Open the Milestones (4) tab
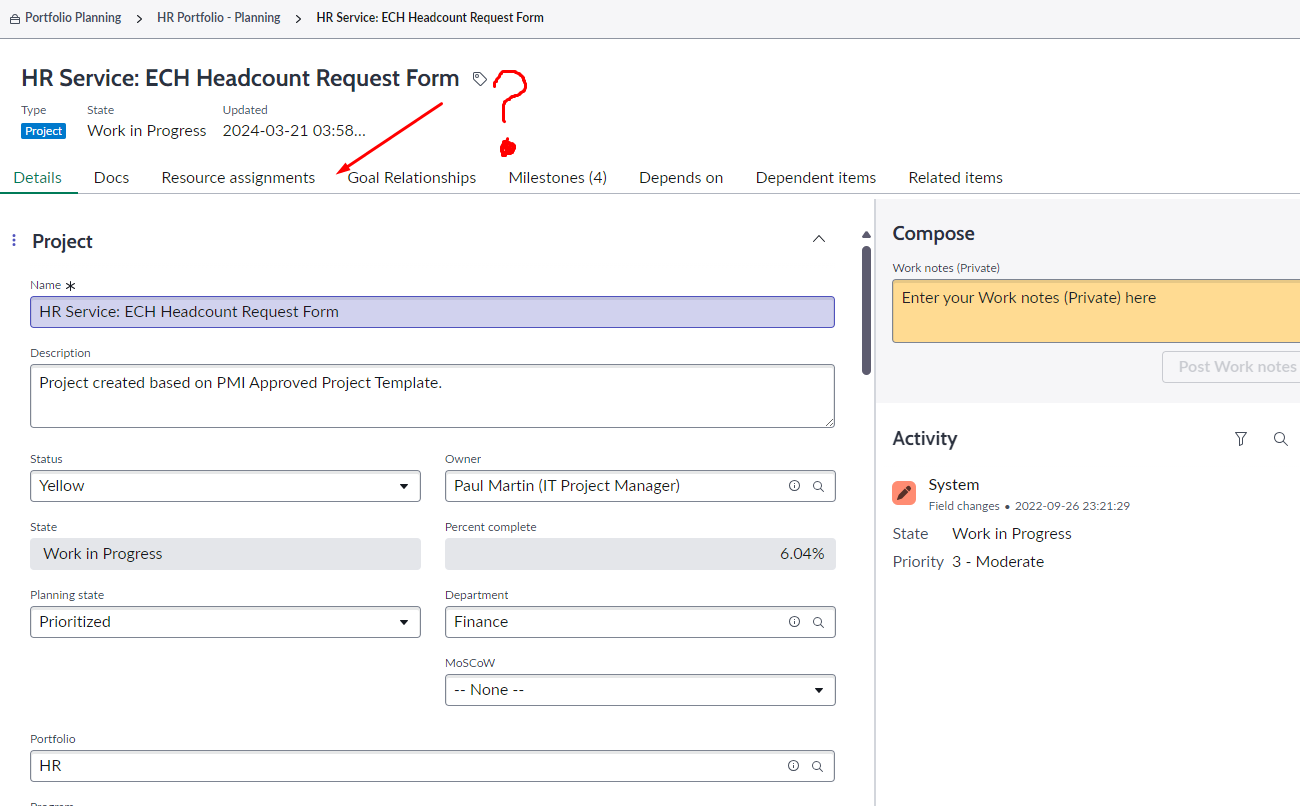Image resolution: width=1300 pixels, height=806 pixels. click(x=557, y=177)
